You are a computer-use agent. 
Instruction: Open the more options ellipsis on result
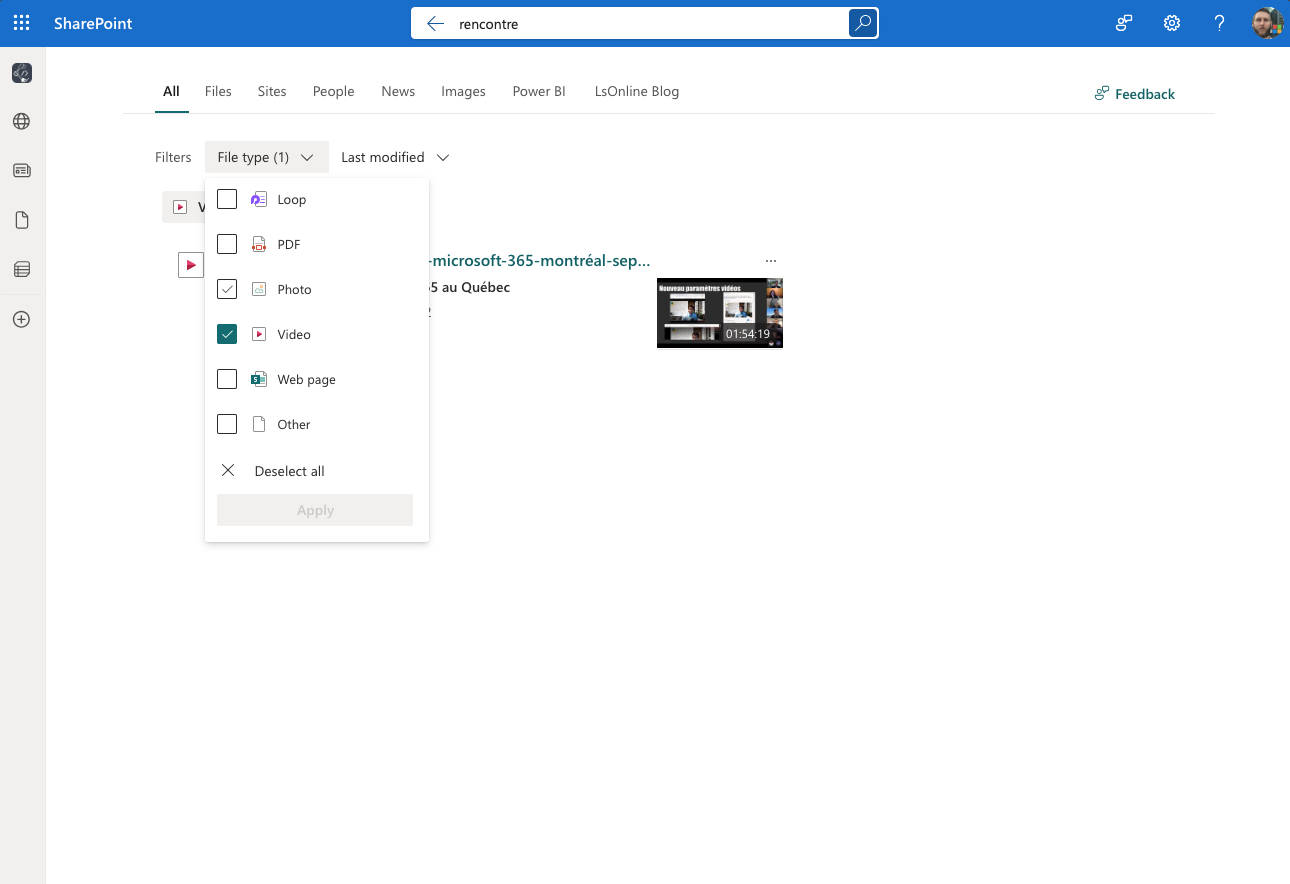(x=771, y=261)
